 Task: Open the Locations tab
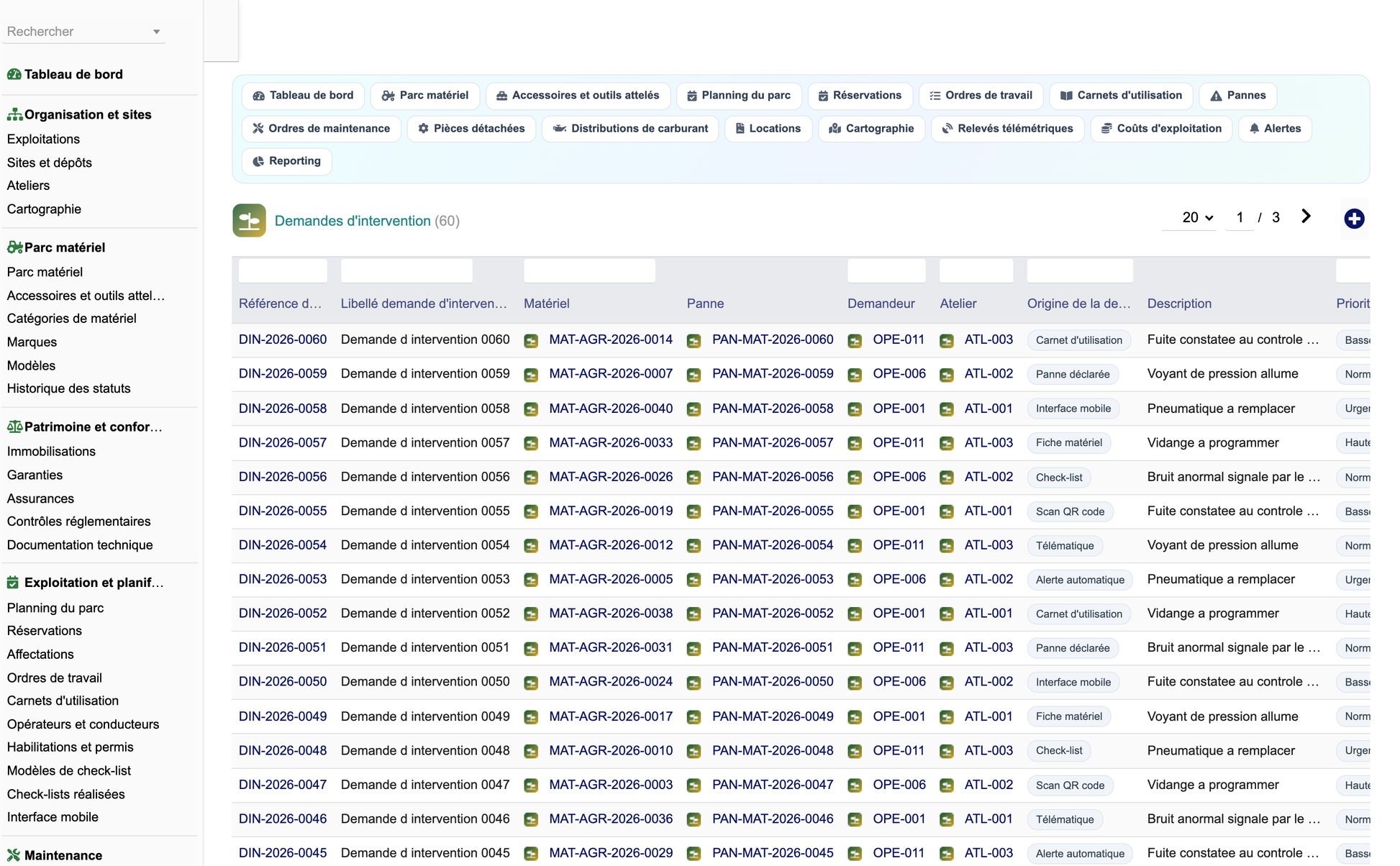click(768, 128)
